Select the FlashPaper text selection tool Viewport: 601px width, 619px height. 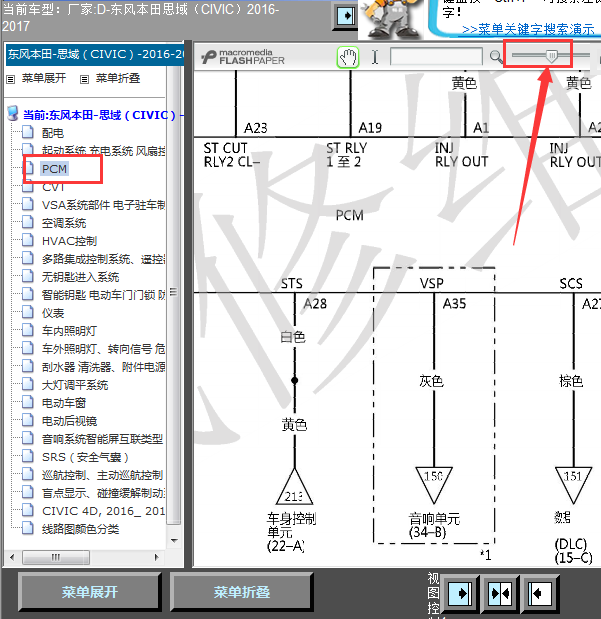point(375,57)
